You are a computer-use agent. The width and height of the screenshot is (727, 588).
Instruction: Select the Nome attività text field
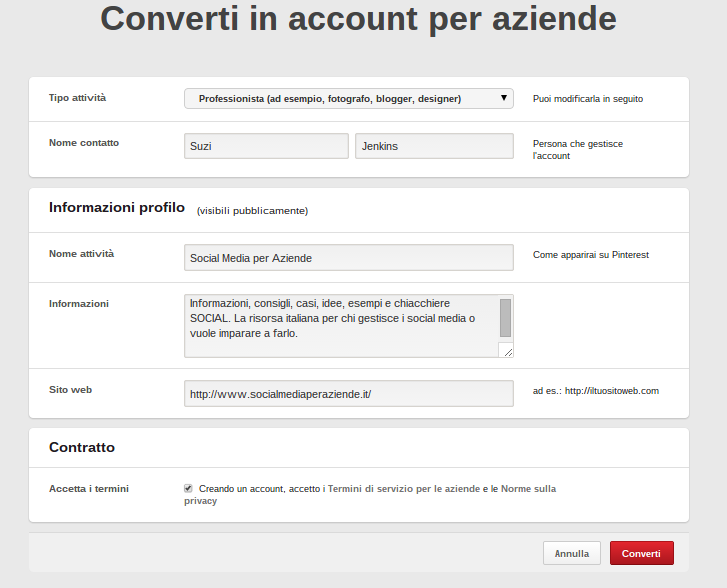pyautogui.click(x=348, y=257)
